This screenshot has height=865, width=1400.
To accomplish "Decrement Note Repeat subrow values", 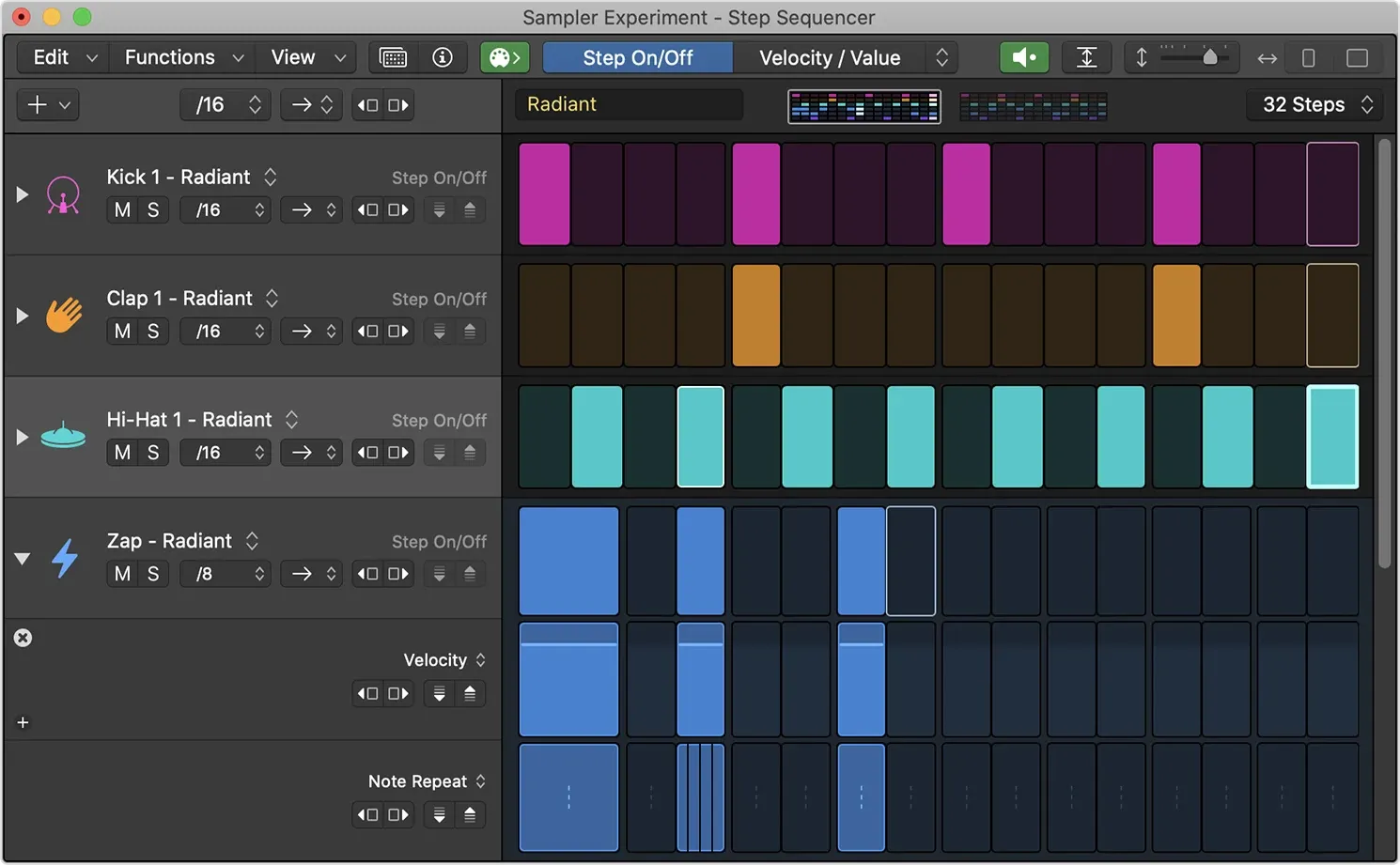I will click(x=439, y=815).
